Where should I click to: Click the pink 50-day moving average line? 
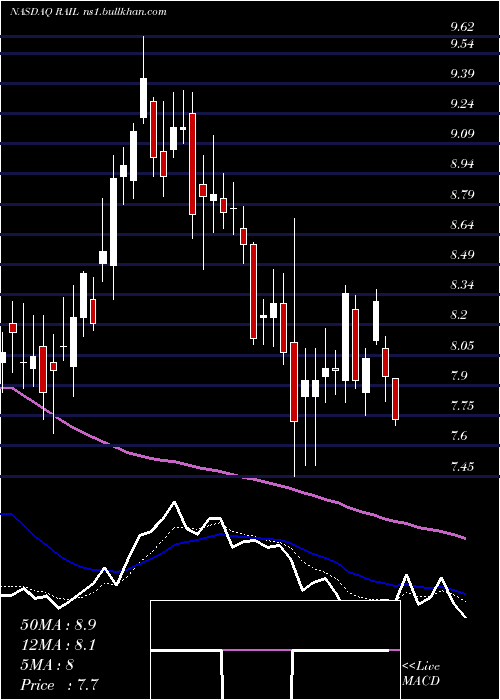tap(233, 476)
